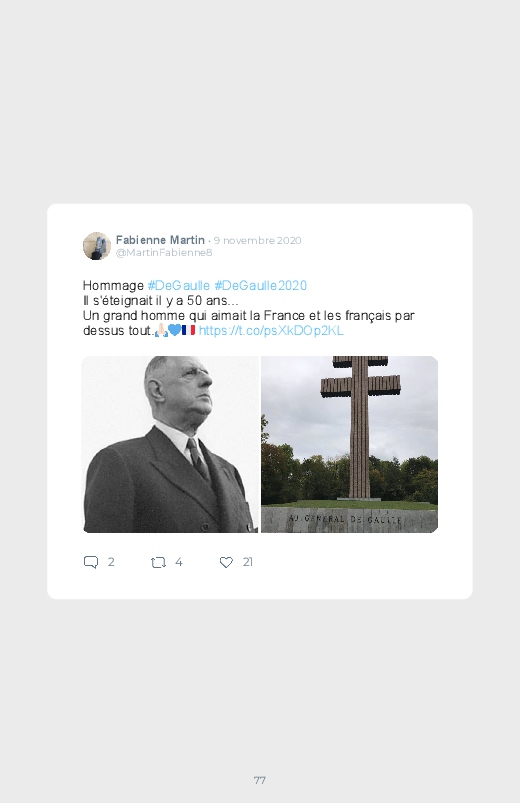
Task: Open the black-and-white portrait photo
Action: pyautogui.click(x=171, y=445)
